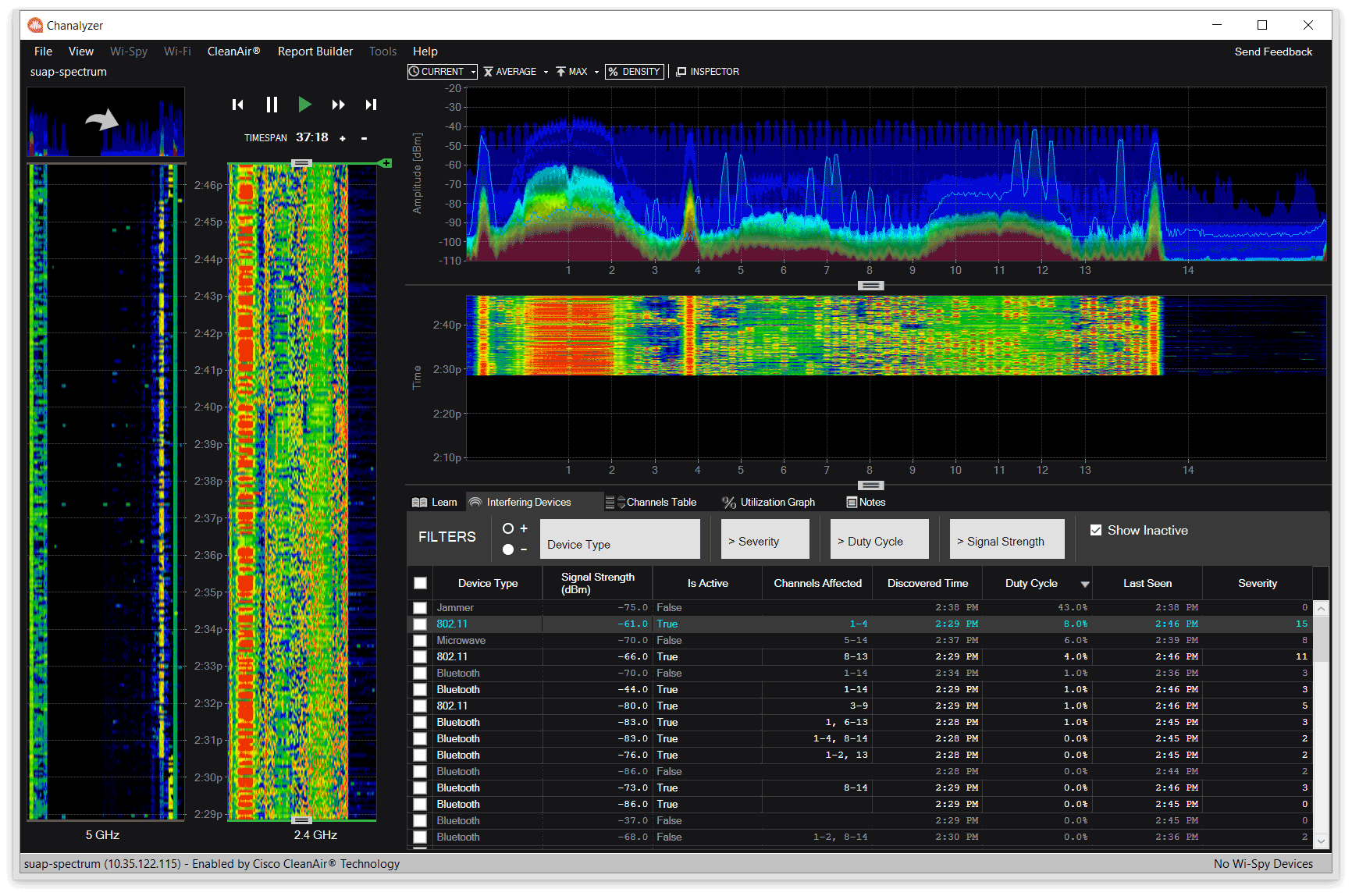Screen dimensions: 1352x896
Task: Click the splitter handle above the device tabs
Action: tap(870, 485)
